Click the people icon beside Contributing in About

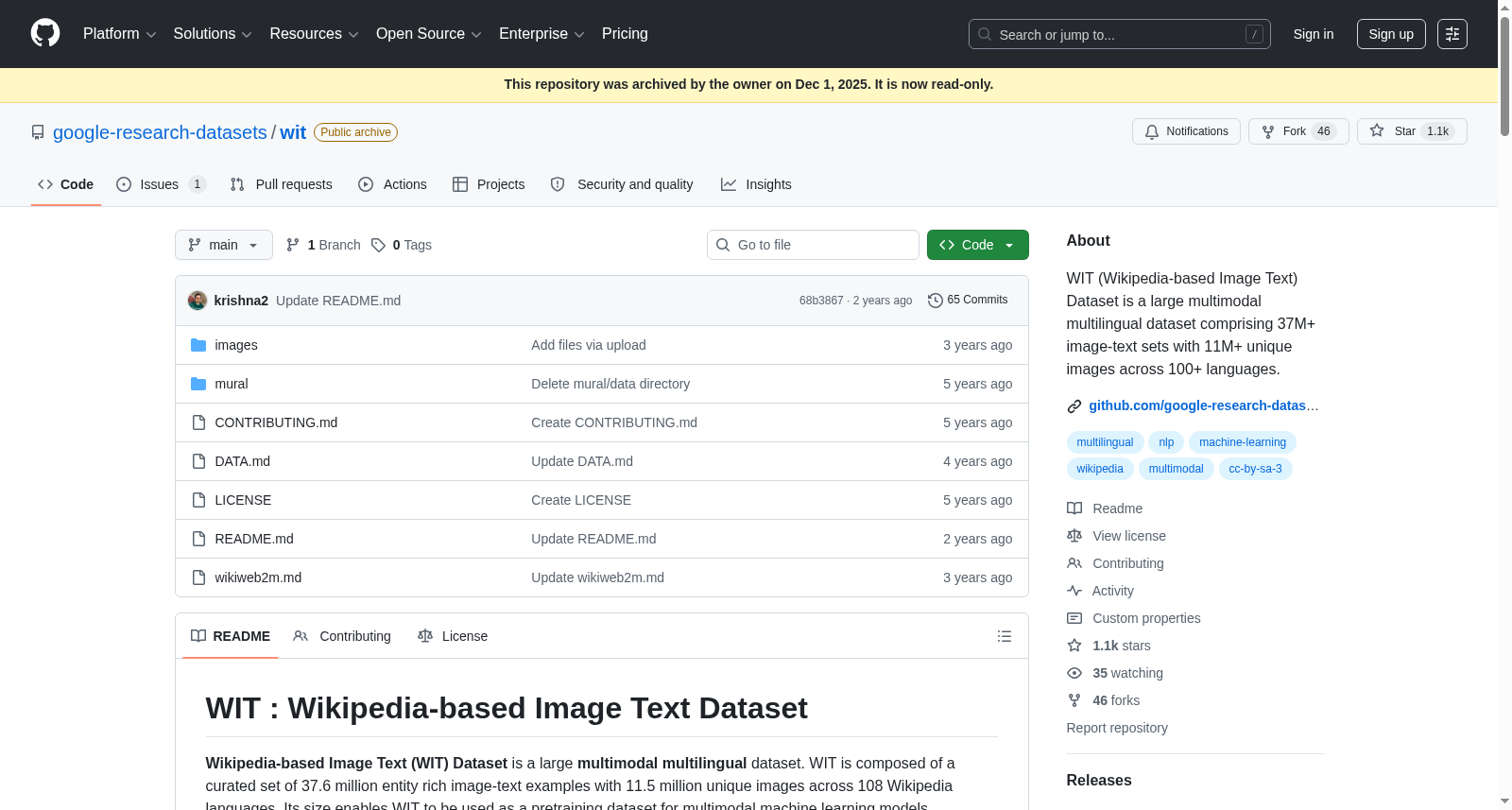pyautogui.click(x=1074, y=563)
